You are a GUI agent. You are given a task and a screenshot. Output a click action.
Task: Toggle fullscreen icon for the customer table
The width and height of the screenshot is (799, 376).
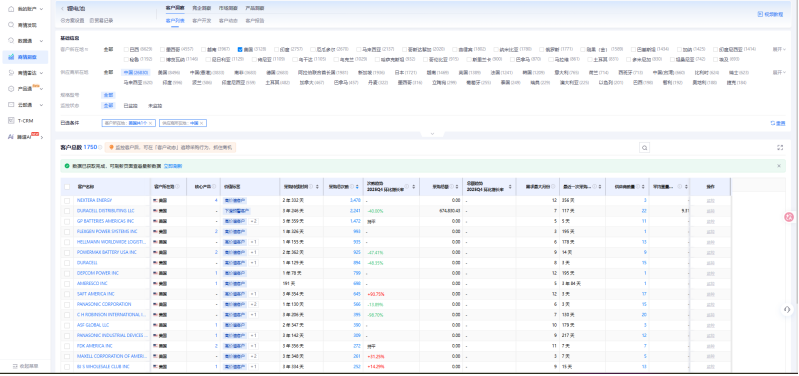click(x=780, y=148)
